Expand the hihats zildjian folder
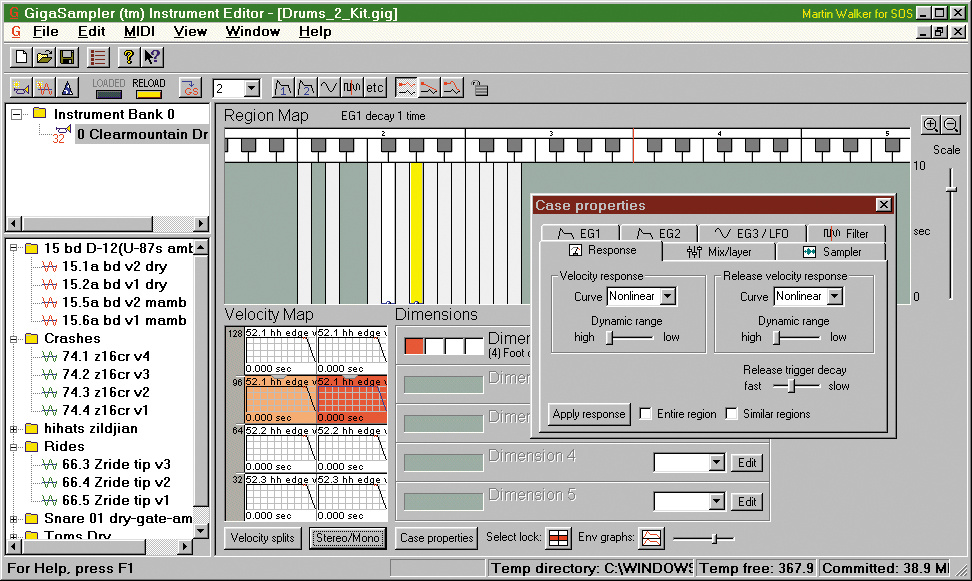This screenshot has width=972, height=581. [x=15, y=429]
